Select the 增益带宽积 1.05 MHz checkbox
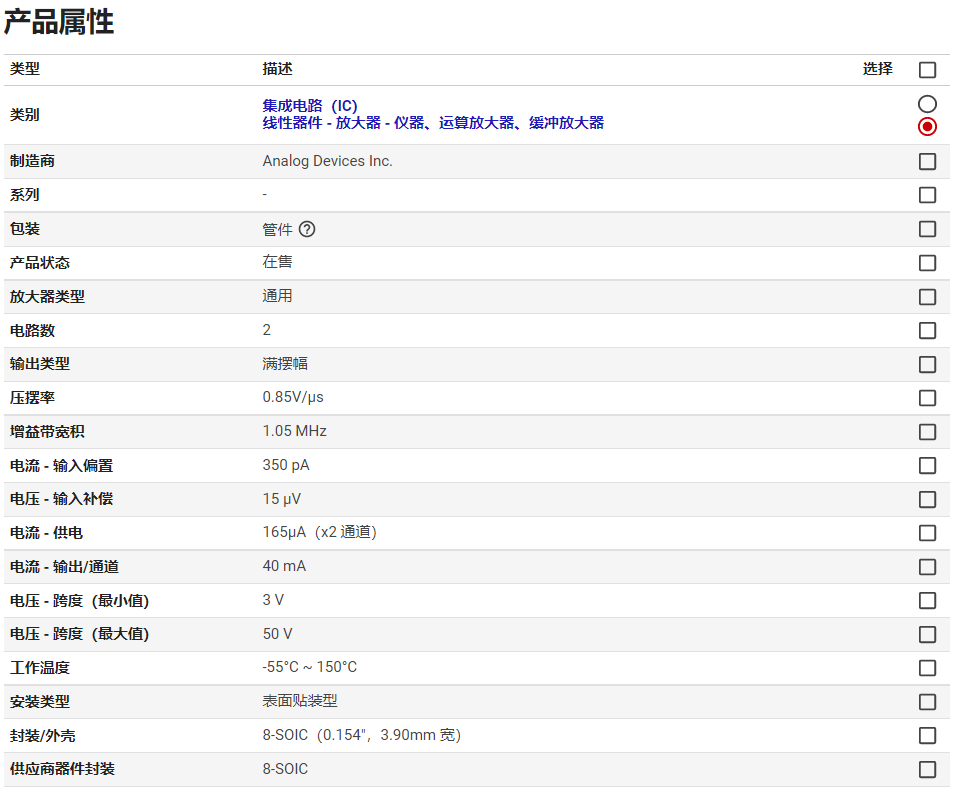The width and height of the screenshot is (957, 800). pyautogui.click(x=927, y=432)
